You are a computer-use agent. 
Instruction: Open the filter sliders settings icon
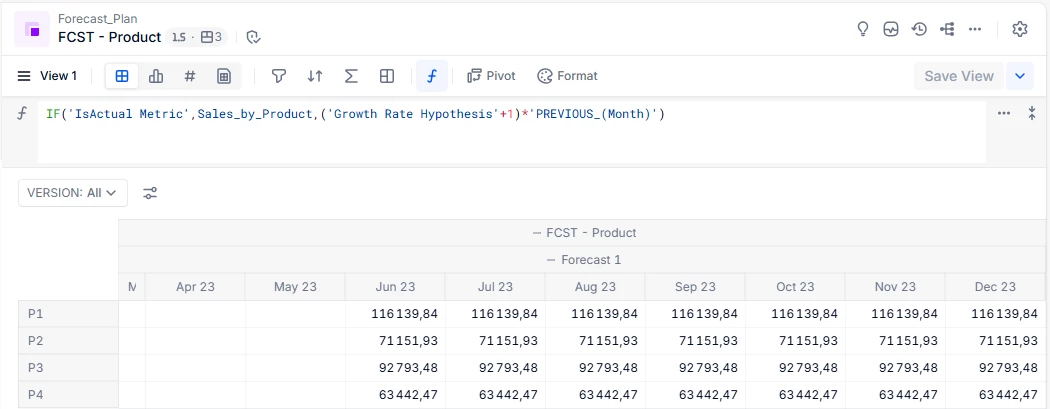pos(150,193)
